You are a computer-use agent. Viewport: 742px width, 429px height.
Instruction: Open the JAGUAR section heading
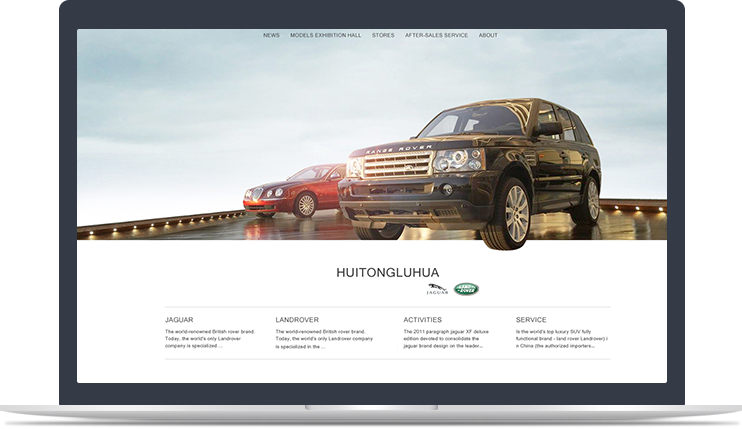pos(179,320)
